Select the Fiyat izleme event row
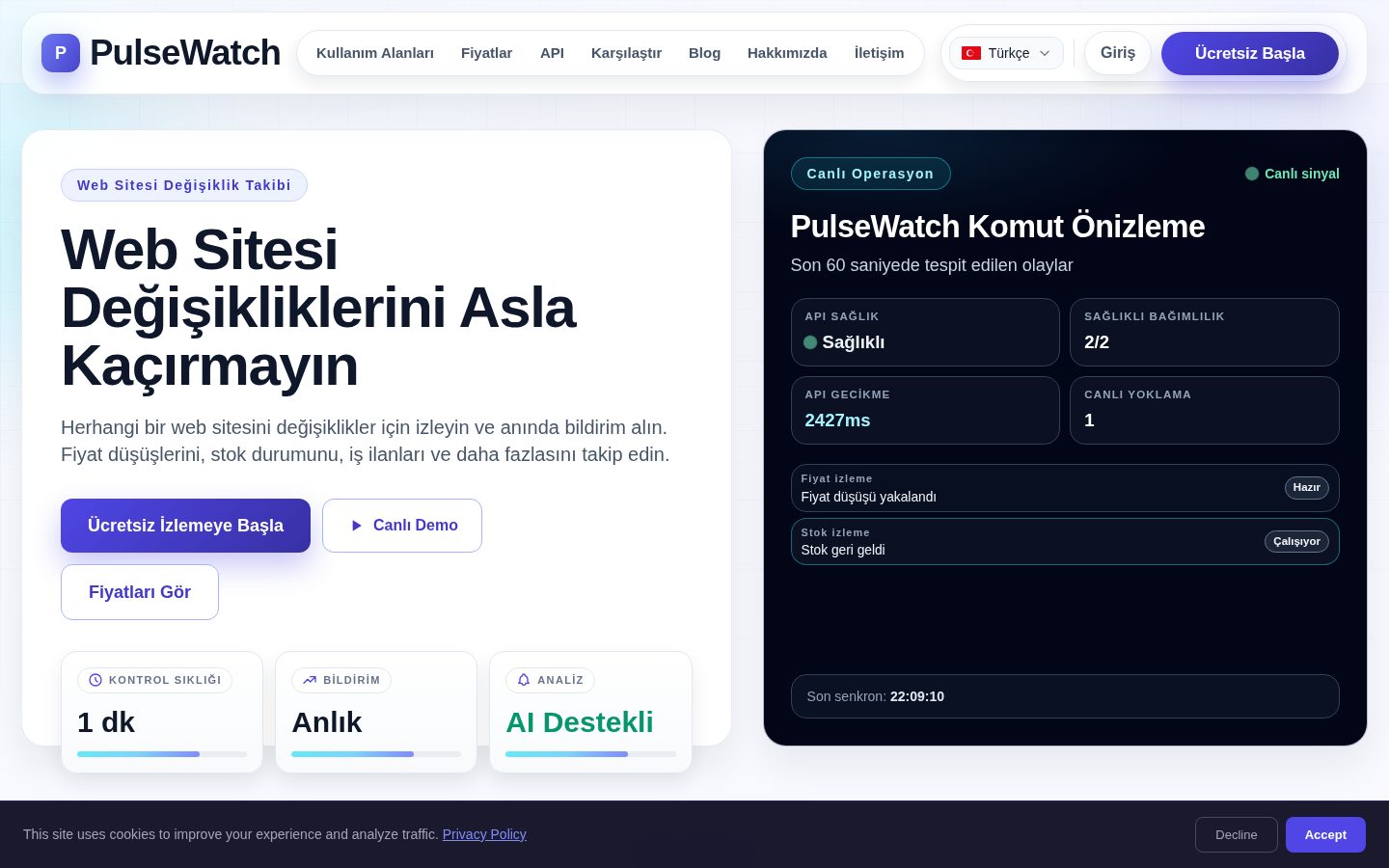Image resolution: width=1389 pixels, height=868 pixels. pyautogui.click(x=1065, y=488)
